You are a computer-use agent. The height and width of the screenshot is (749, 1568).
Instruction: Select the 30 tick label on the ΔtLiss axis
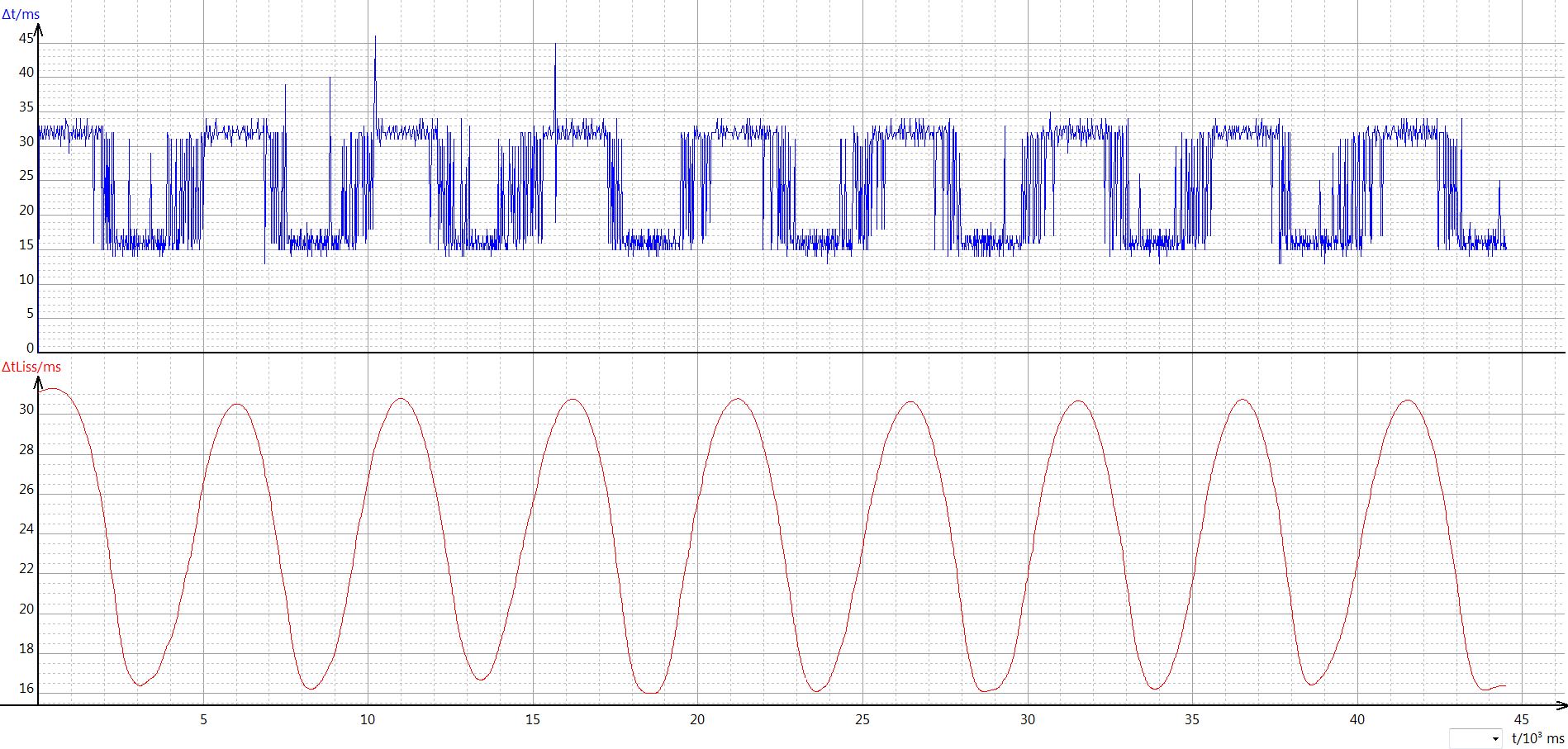click(x=26, y=410)
